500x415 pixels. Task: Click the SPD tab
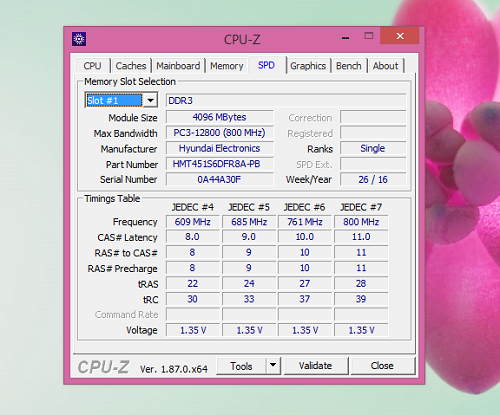pos(266,65)
